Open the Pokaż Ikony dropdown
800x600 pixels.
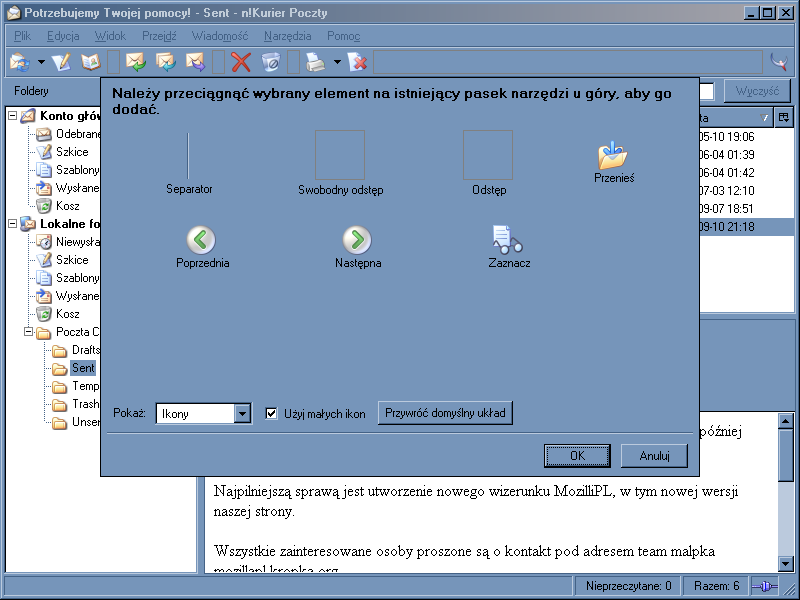203,413
